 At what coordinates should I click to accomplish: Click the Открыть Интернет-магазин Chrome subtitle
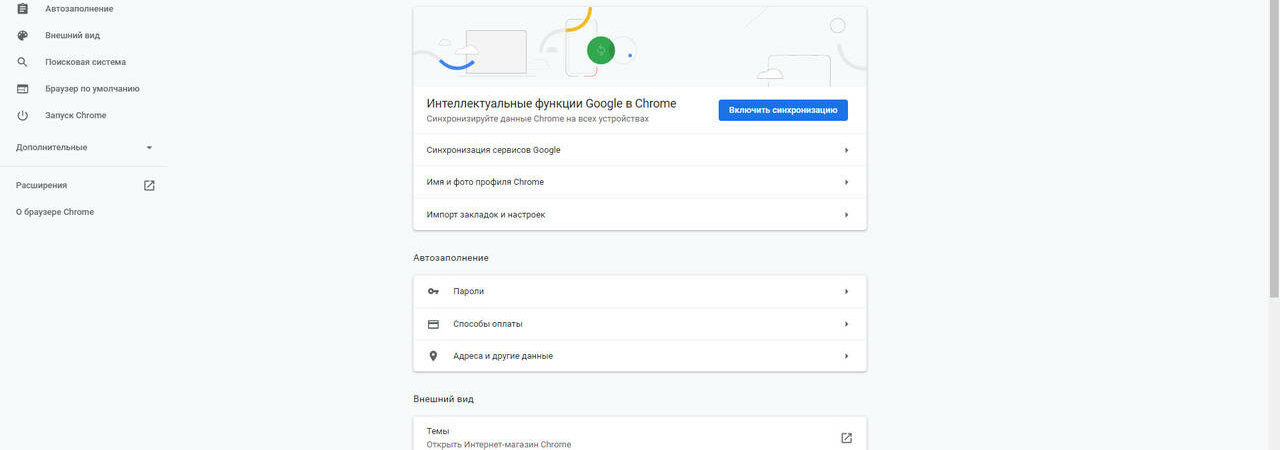point(499,444)
